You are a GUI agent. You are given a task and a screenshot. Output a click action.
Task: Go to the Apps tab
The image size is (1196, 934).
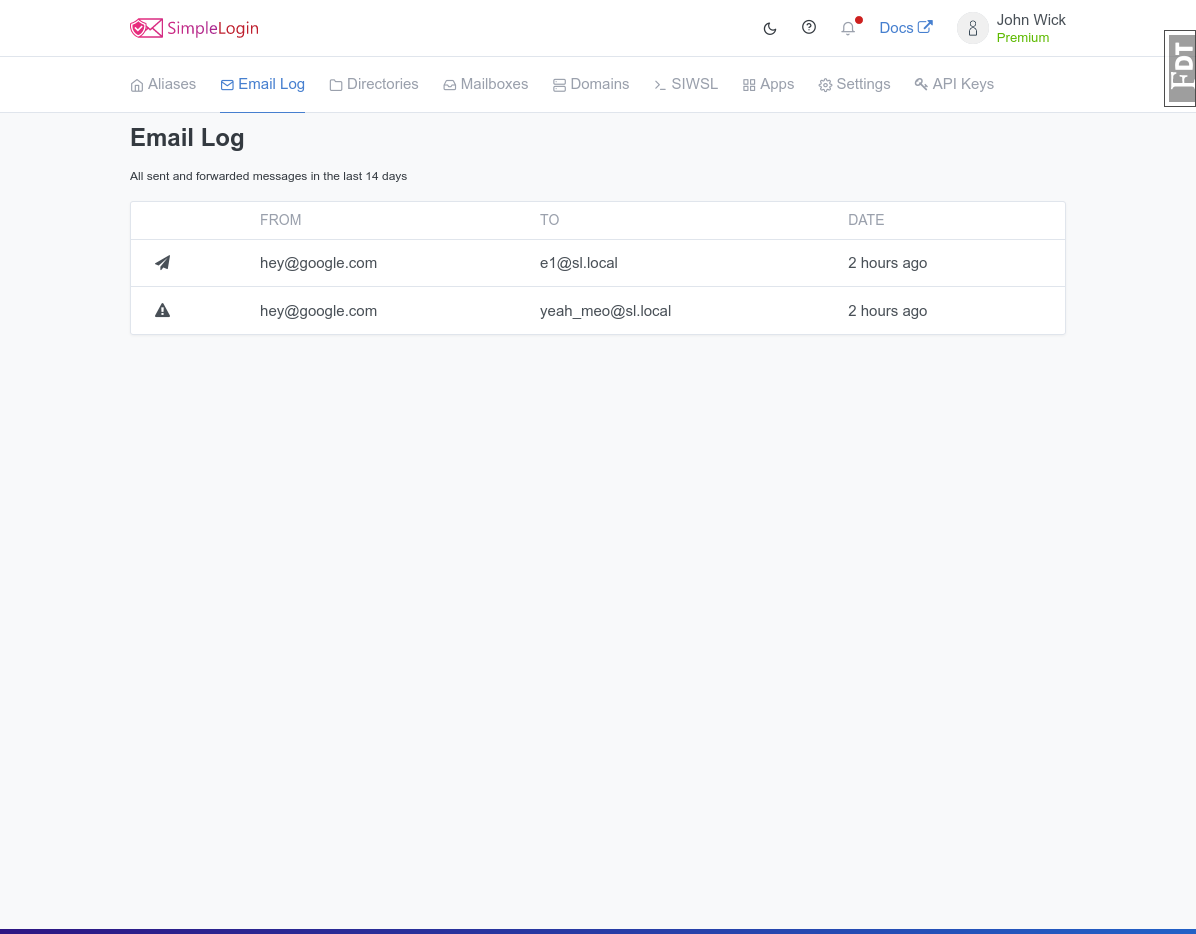click(768, 84)
